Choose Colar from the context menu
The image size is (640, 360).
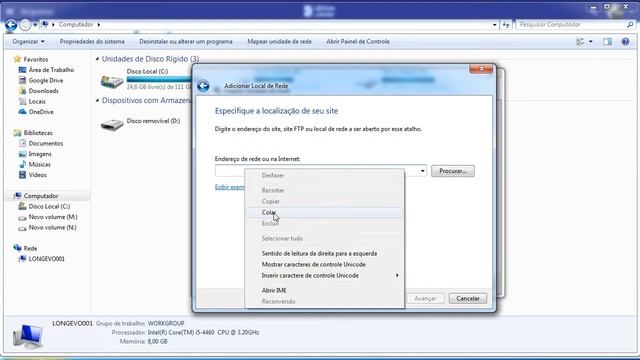[324, 212]
